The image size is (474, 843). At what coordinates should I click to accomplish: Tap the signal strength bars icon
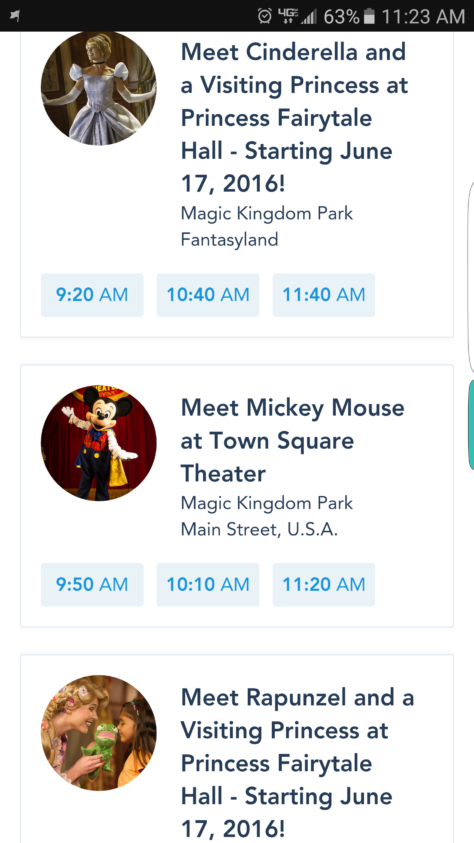click(x=308, y=17)
